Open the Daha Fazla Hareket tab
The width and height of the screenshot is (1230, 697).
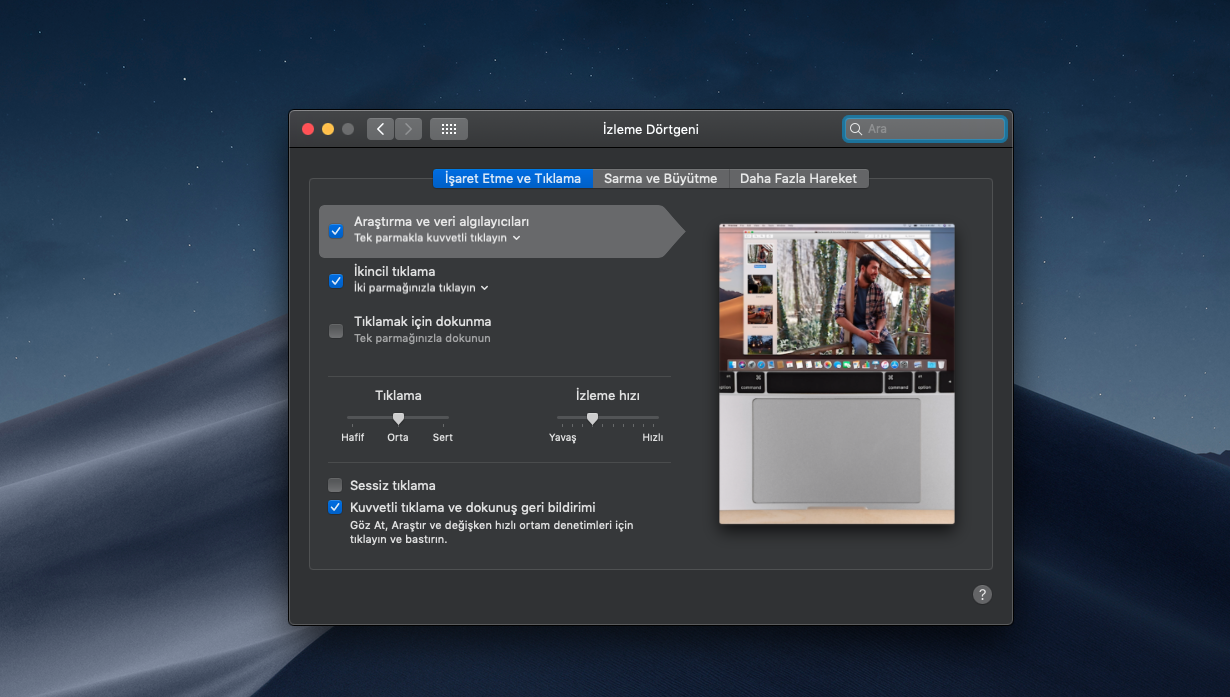799,178
